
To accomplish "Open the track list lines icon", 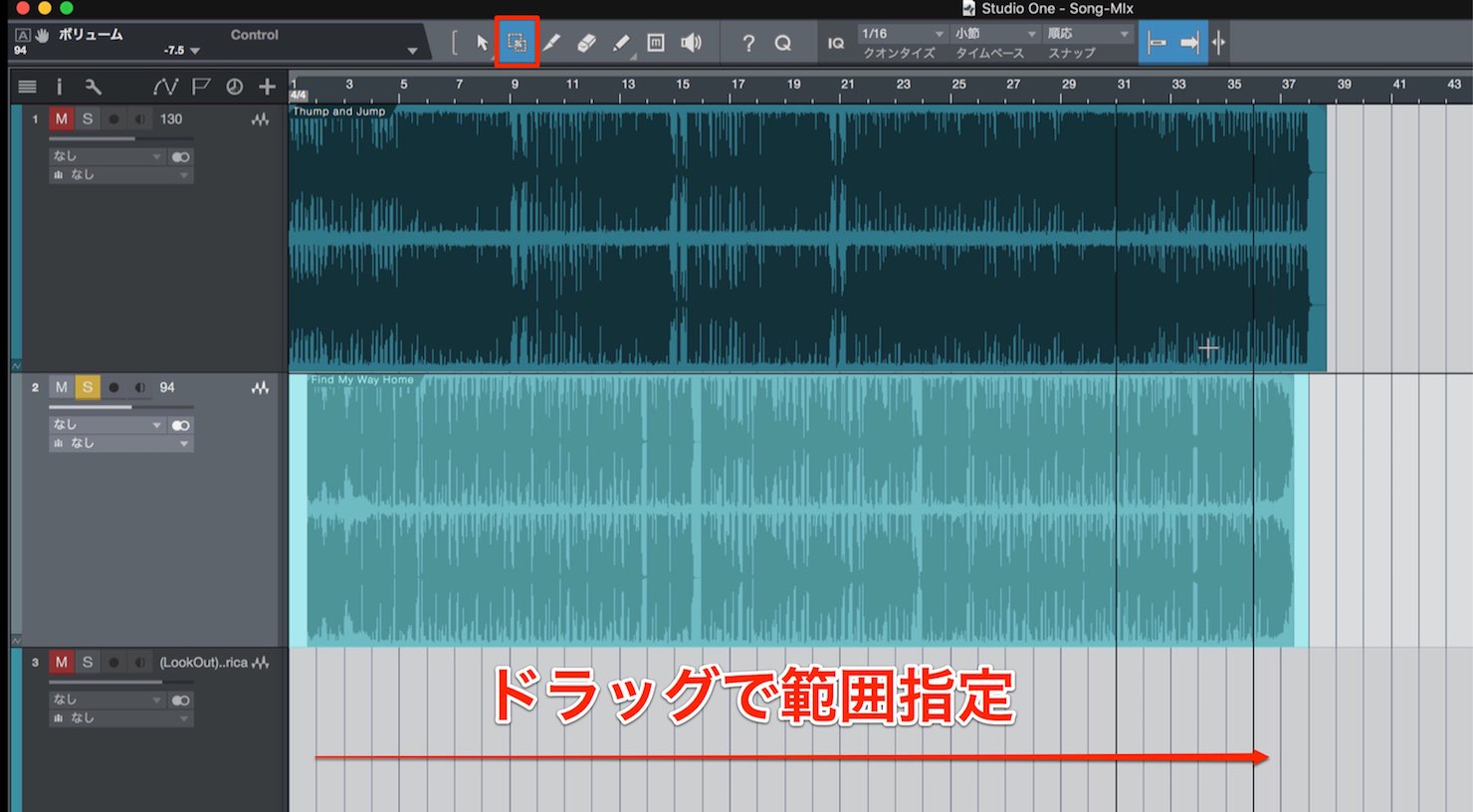I will 28,87.
